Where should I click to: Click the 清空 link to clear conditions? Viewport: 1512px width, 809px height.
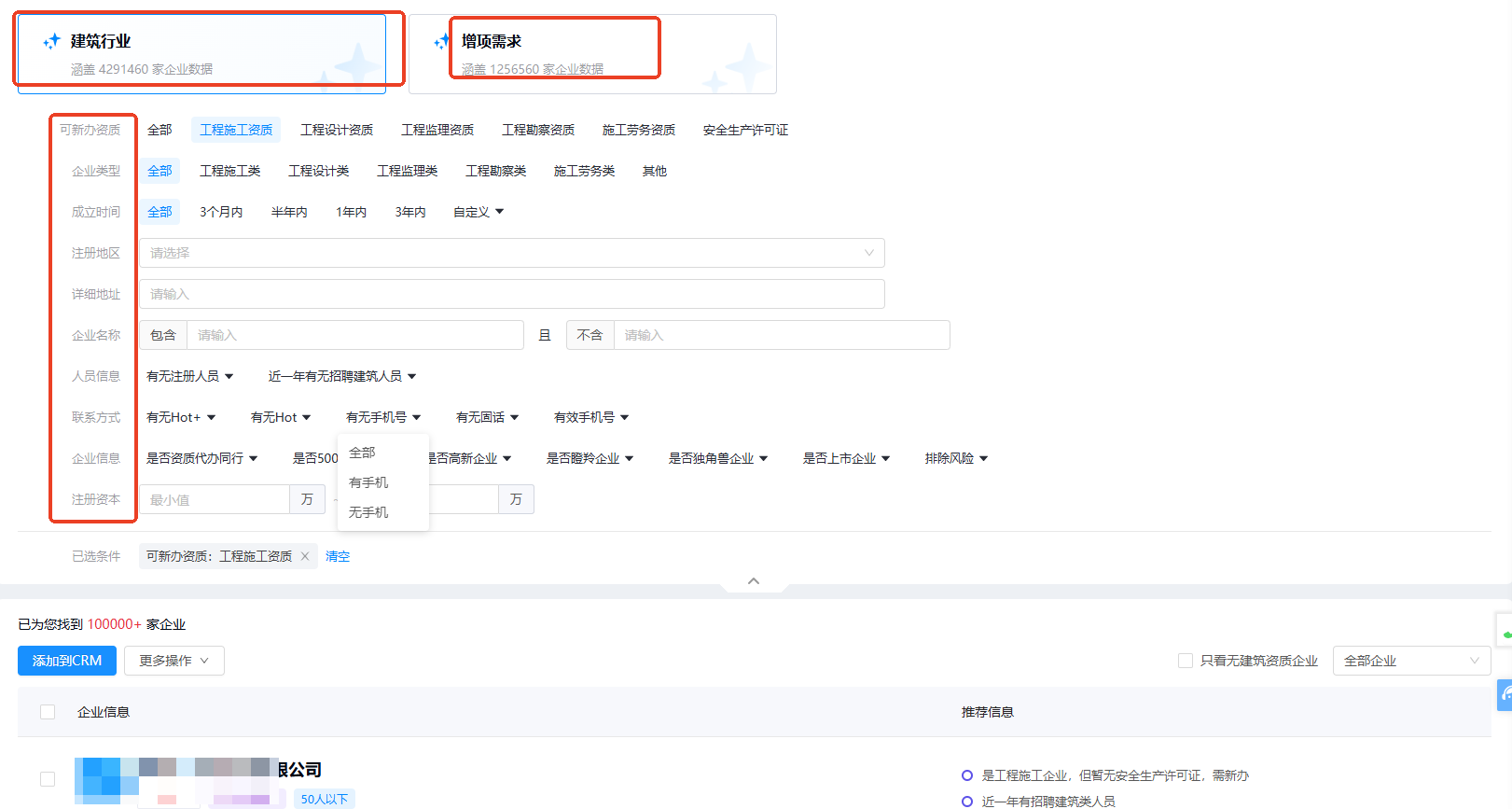[x=338, y=556]
